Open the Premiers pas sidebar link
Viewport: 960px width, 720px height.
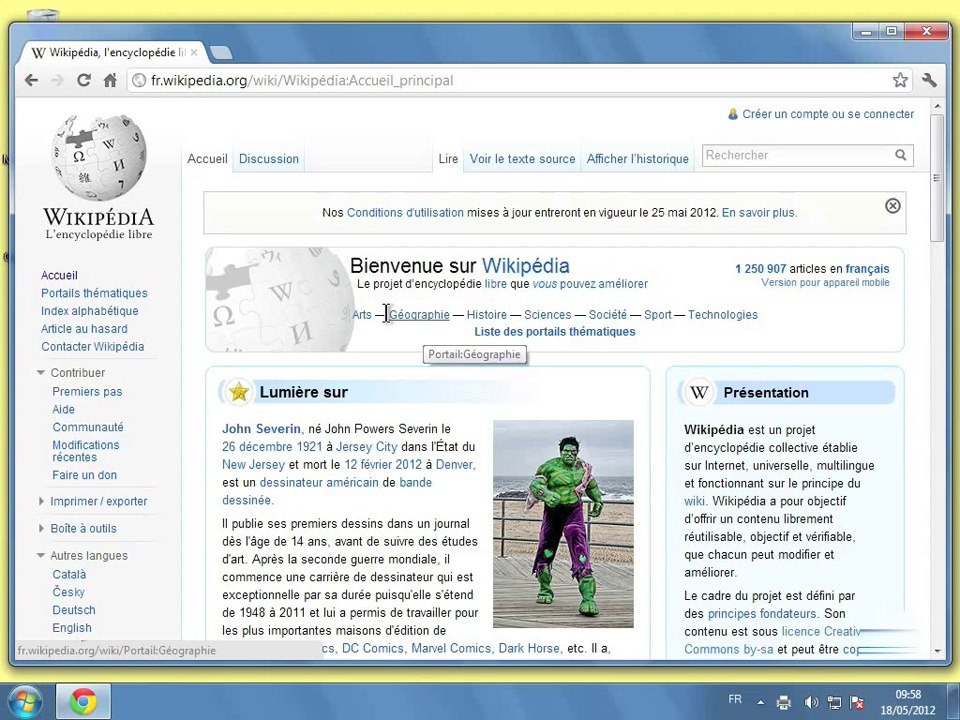[x=87, y=391]
